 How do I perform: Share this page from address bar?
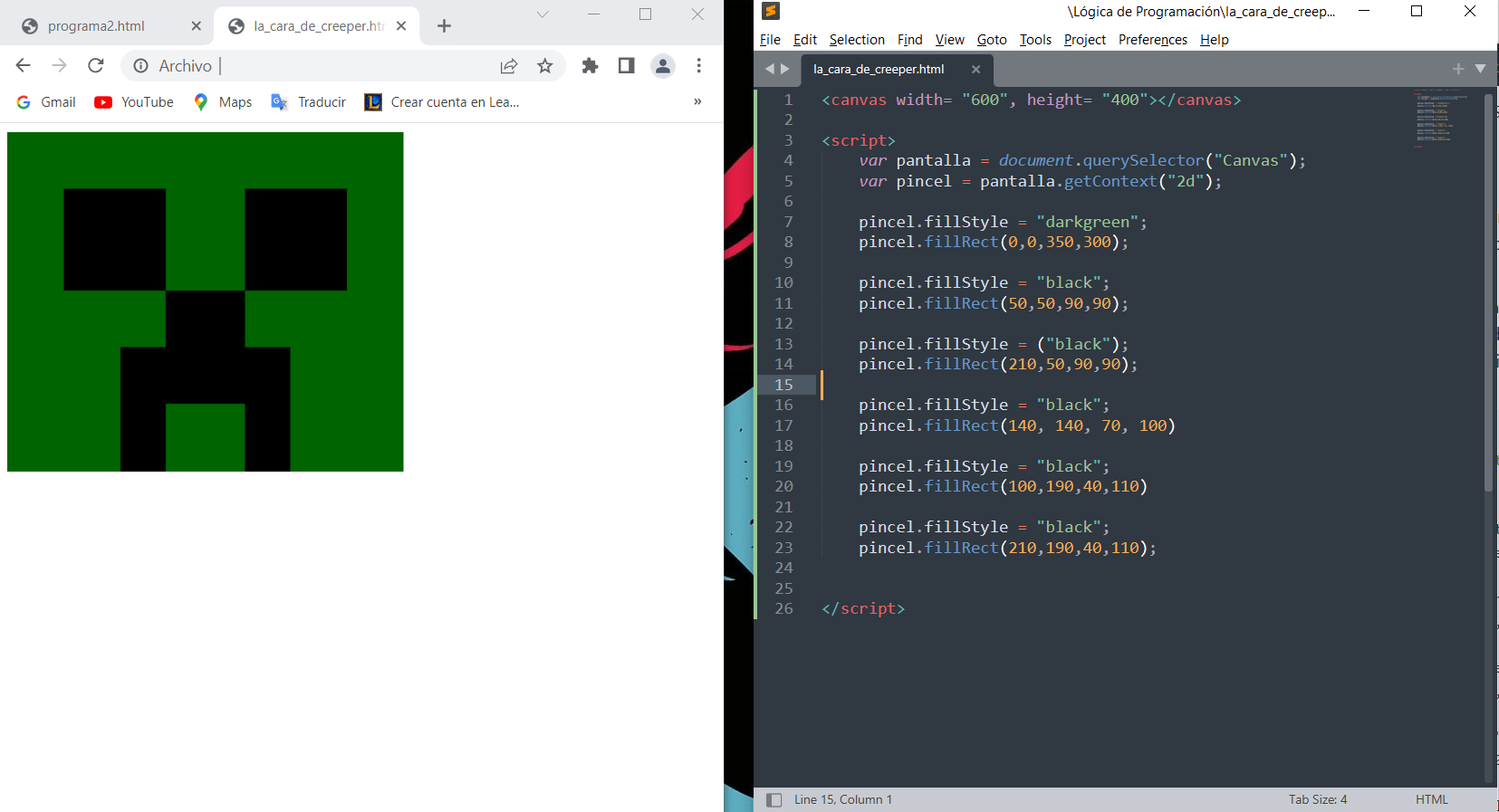509,65
